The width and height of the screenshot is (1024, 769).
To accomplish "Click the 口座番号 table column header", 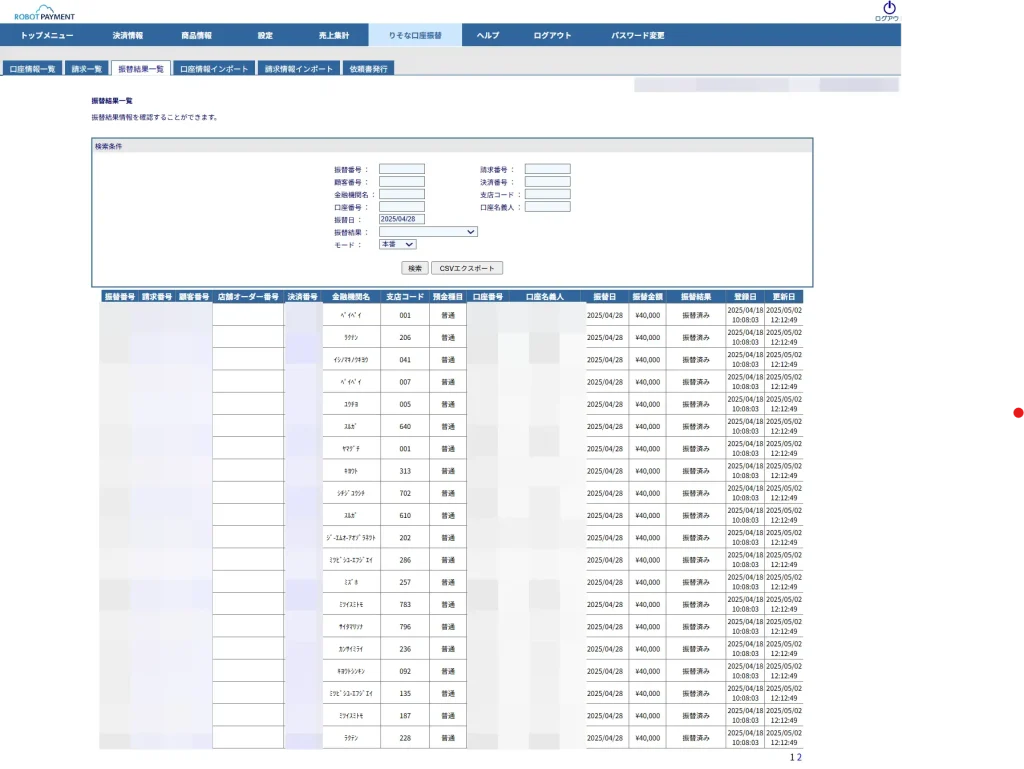I will tap(488, 297).
